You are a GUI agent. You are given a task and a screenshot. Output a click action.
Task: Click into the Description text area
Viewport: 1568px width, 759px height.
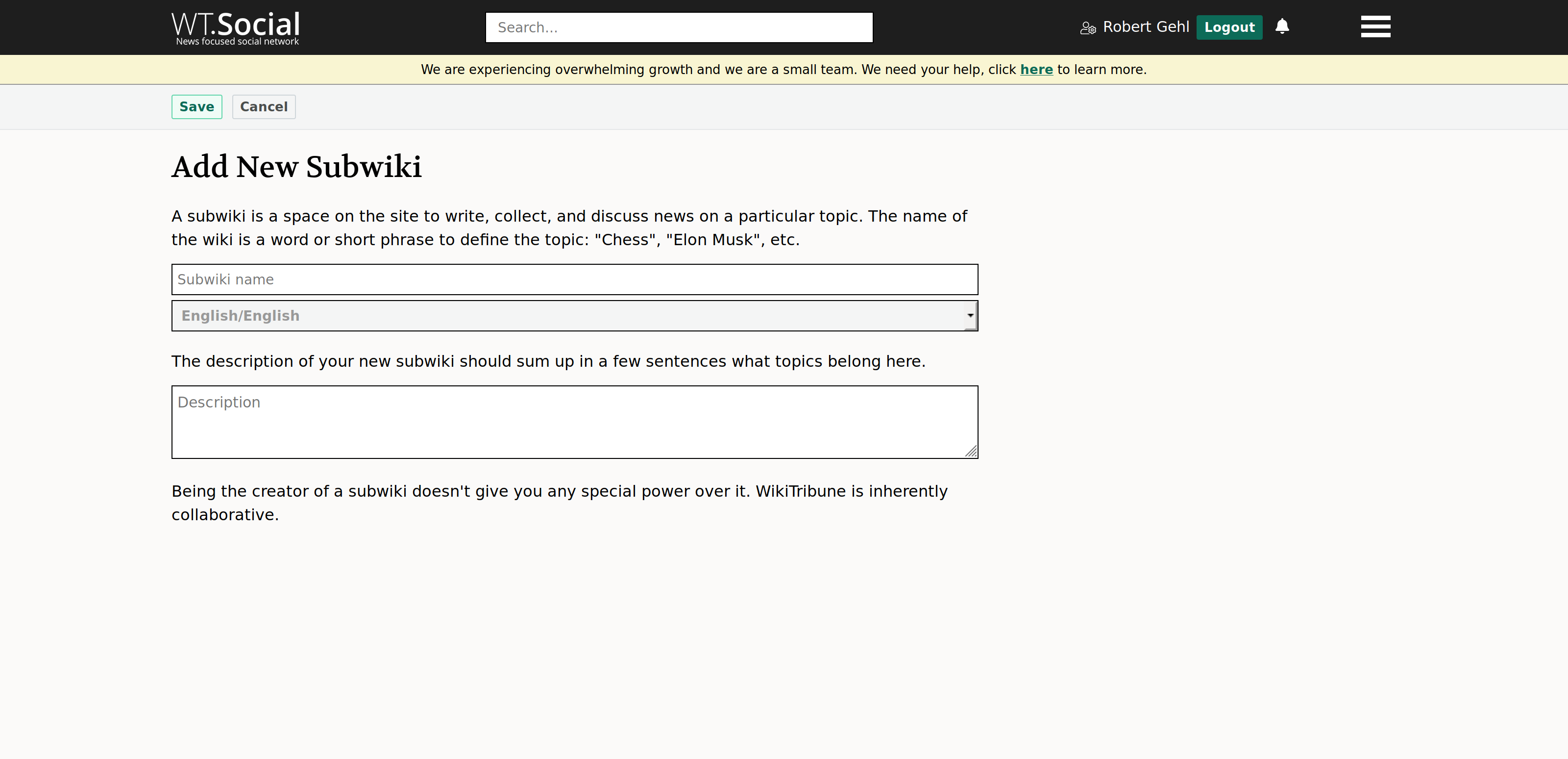pos(575,422)
